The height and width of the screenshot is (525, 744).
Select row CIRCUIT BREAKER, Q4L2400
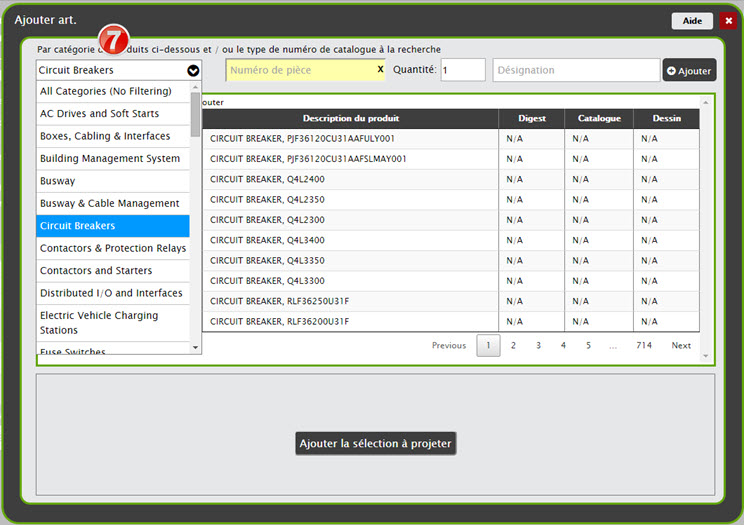(451, 179)
